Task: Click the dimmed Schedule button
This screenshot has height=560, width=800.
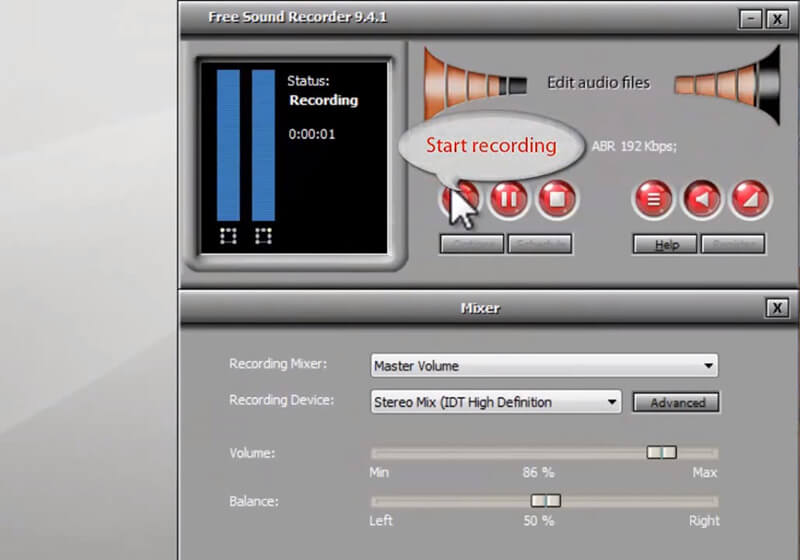Action: pyautogui.click(x=540, y=244)
